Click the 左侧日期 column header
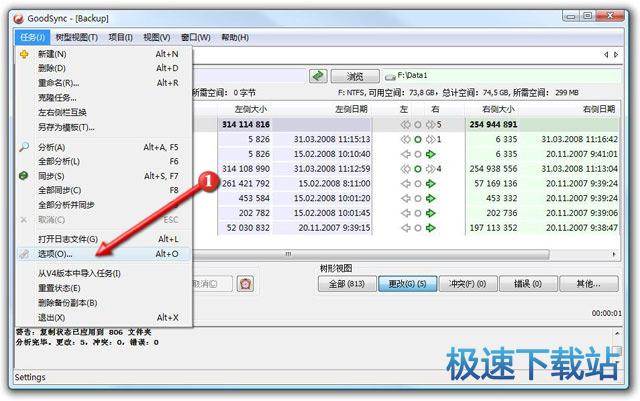 point(351,109)
